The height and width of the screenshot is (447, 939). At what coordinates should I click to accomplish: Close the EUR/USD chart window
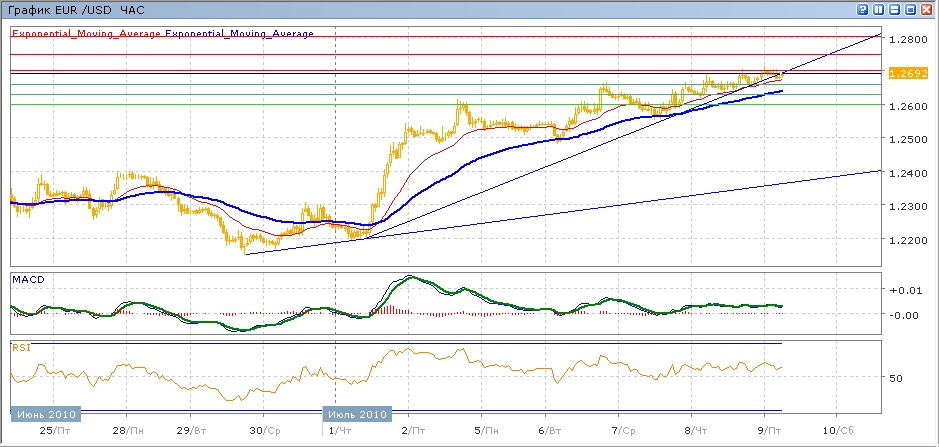[x=927, y=10]
